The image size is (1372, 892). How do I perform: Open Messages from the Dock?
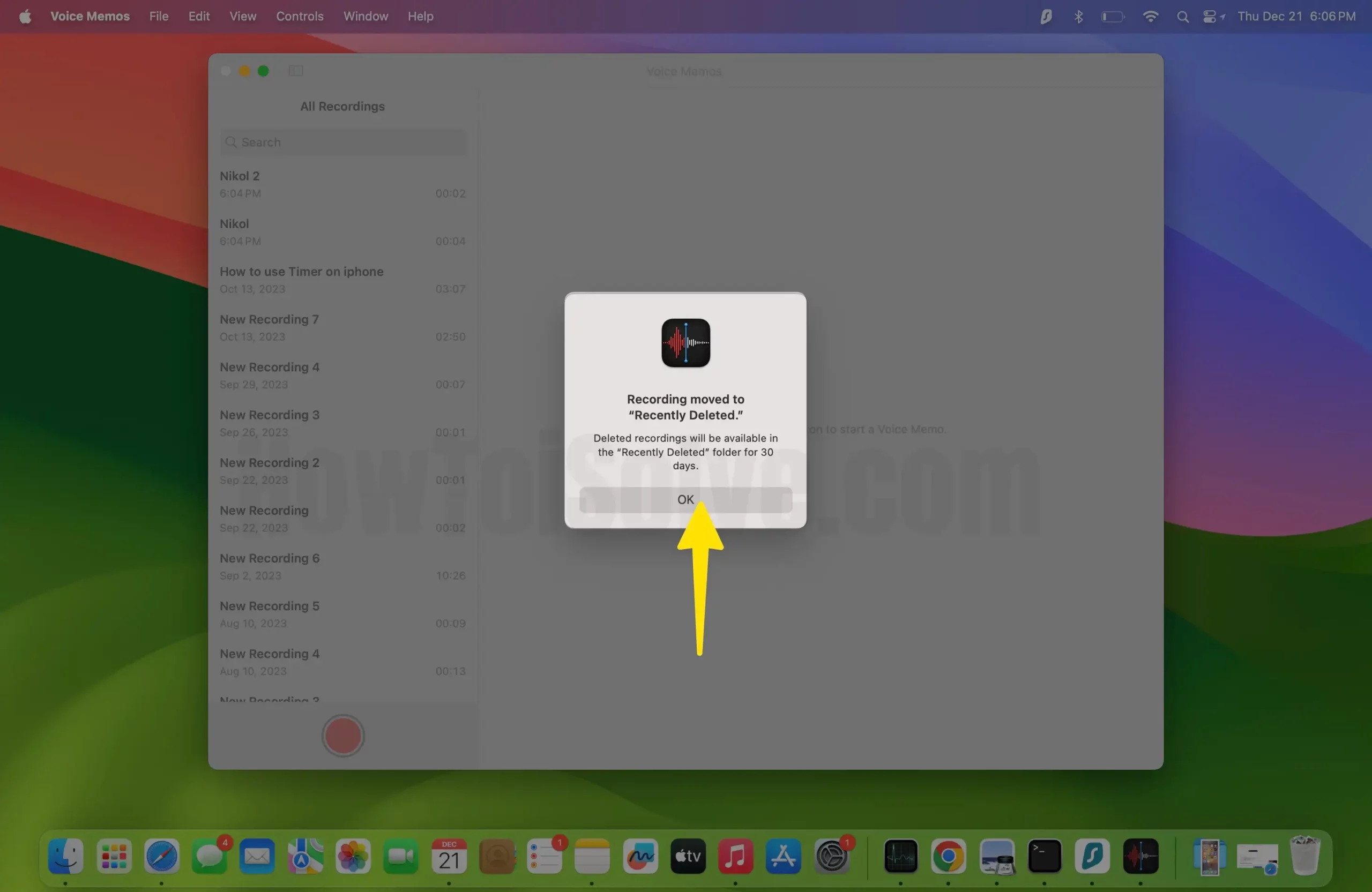(x=209, y=856)
